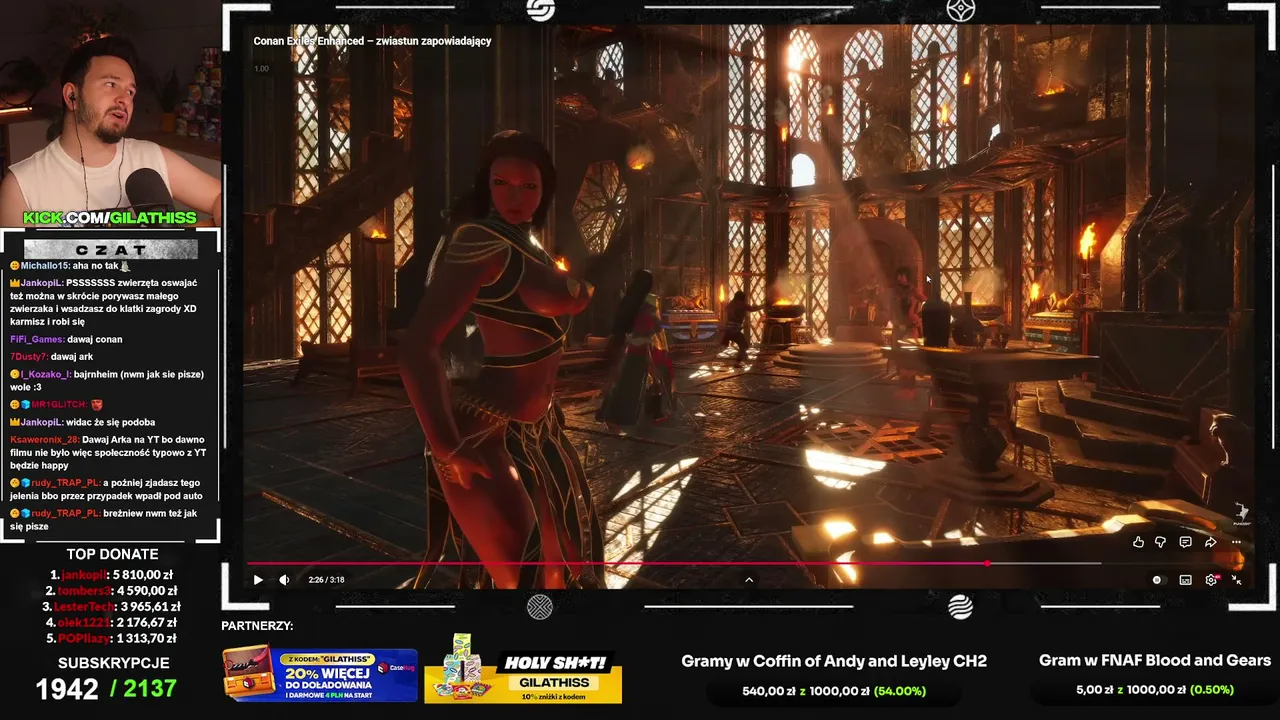
Task: Click I_Kozako_I's bajrnheim chat message
Action: pos(107,381)
